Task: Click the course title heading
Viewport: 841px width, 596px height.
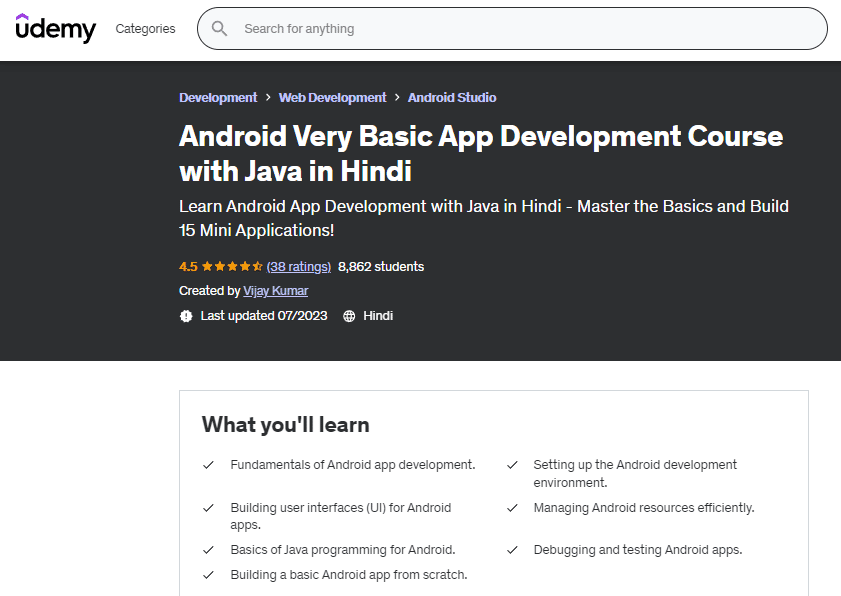Action: click(480, 153)
